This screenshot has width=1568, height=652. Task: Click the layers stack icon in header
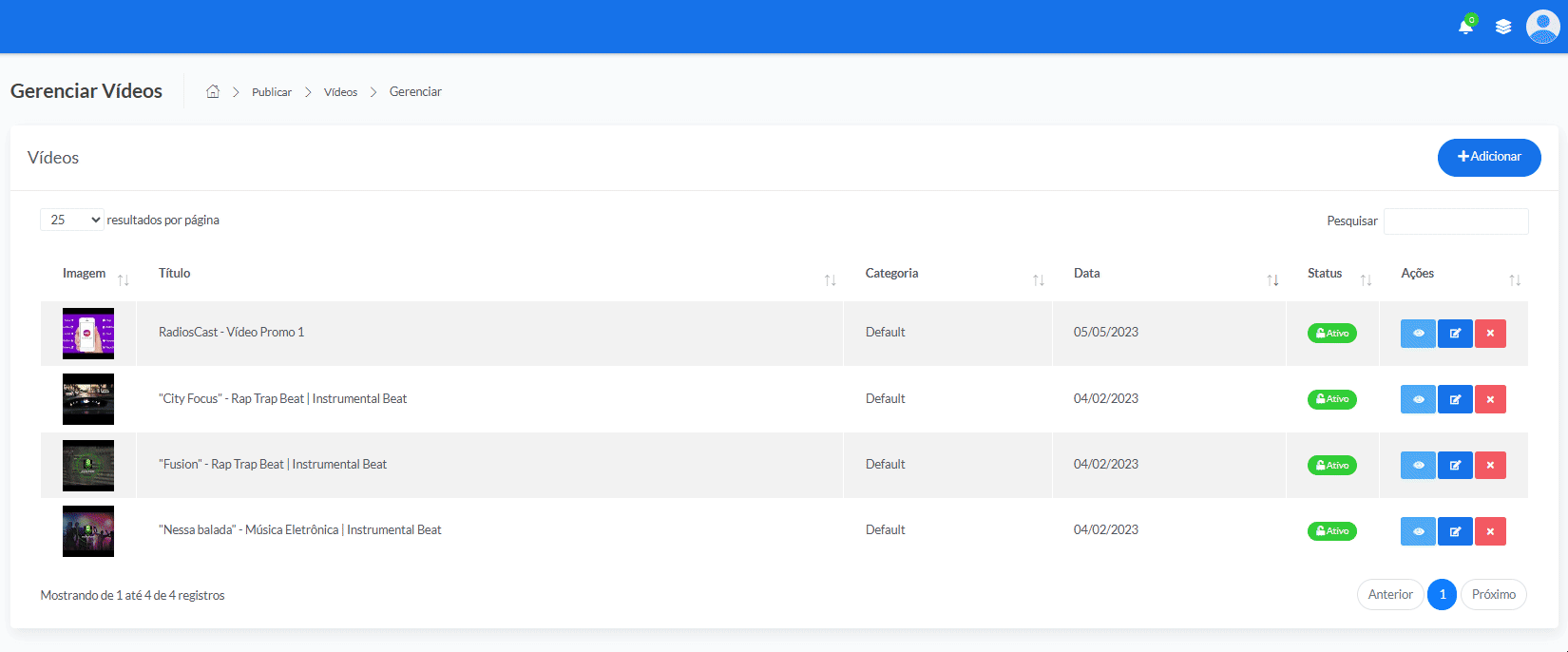coord(1503,27)
